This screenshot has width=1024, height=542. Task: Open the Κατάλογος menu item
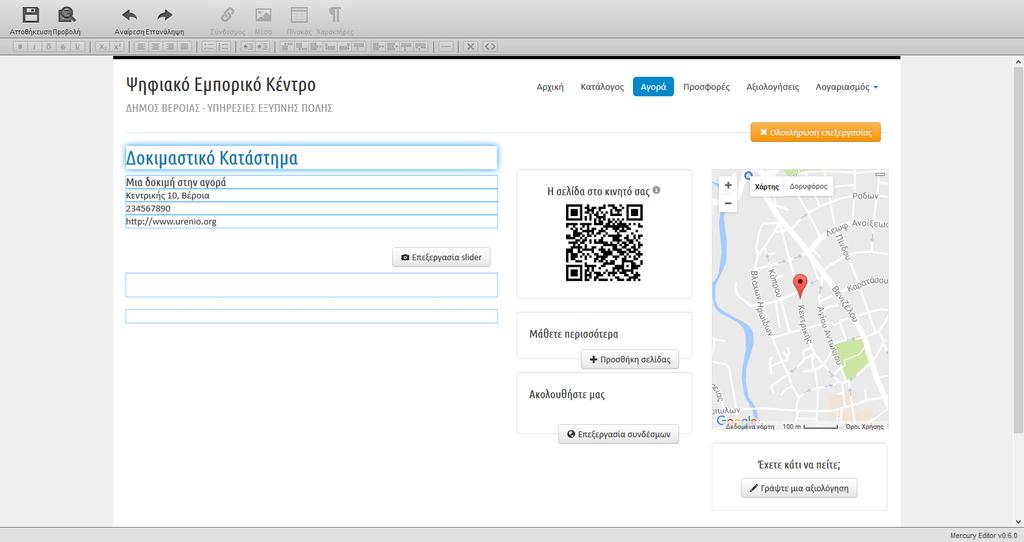pos(602,87)
